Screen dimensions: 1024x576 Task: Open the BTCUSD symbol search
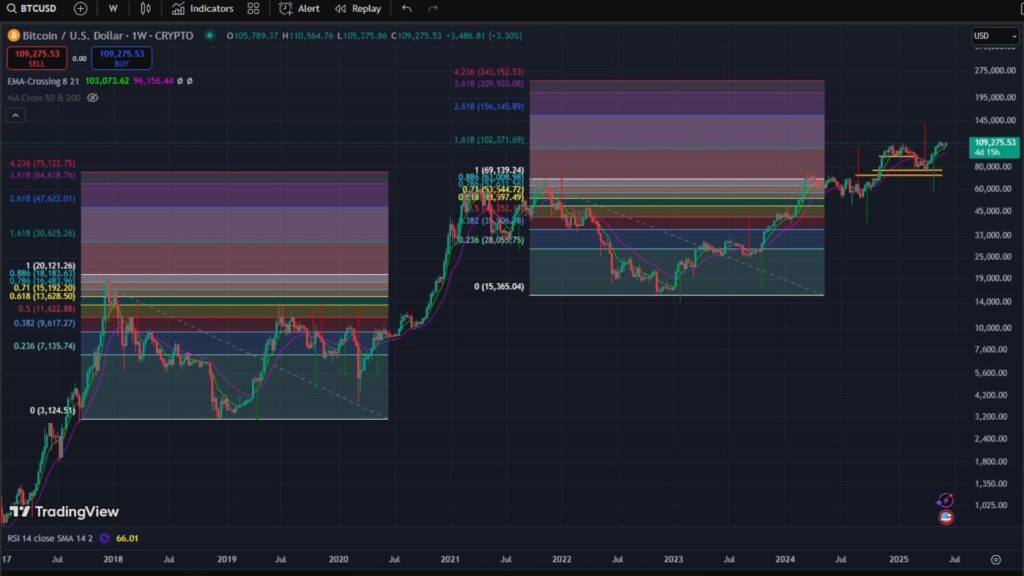click(31, 8)
